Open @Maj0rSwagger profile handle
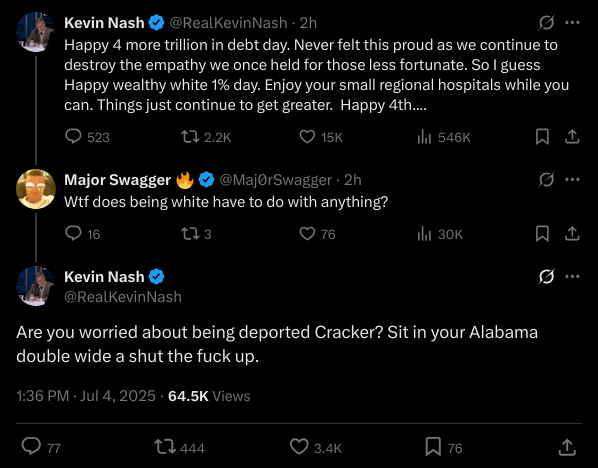 (x=276, y=180)
